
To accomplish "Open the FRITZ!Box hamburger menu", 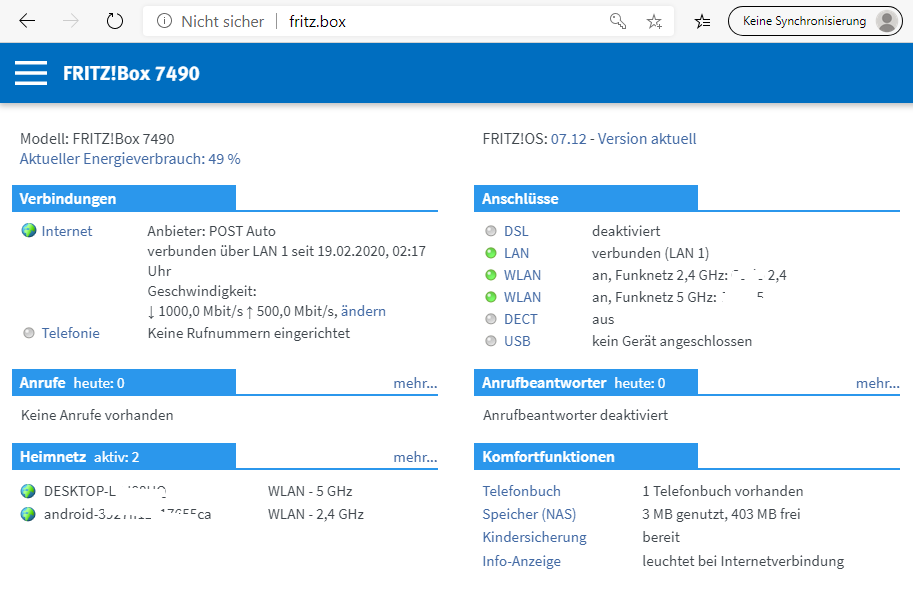I will click(x=31, y=73).
